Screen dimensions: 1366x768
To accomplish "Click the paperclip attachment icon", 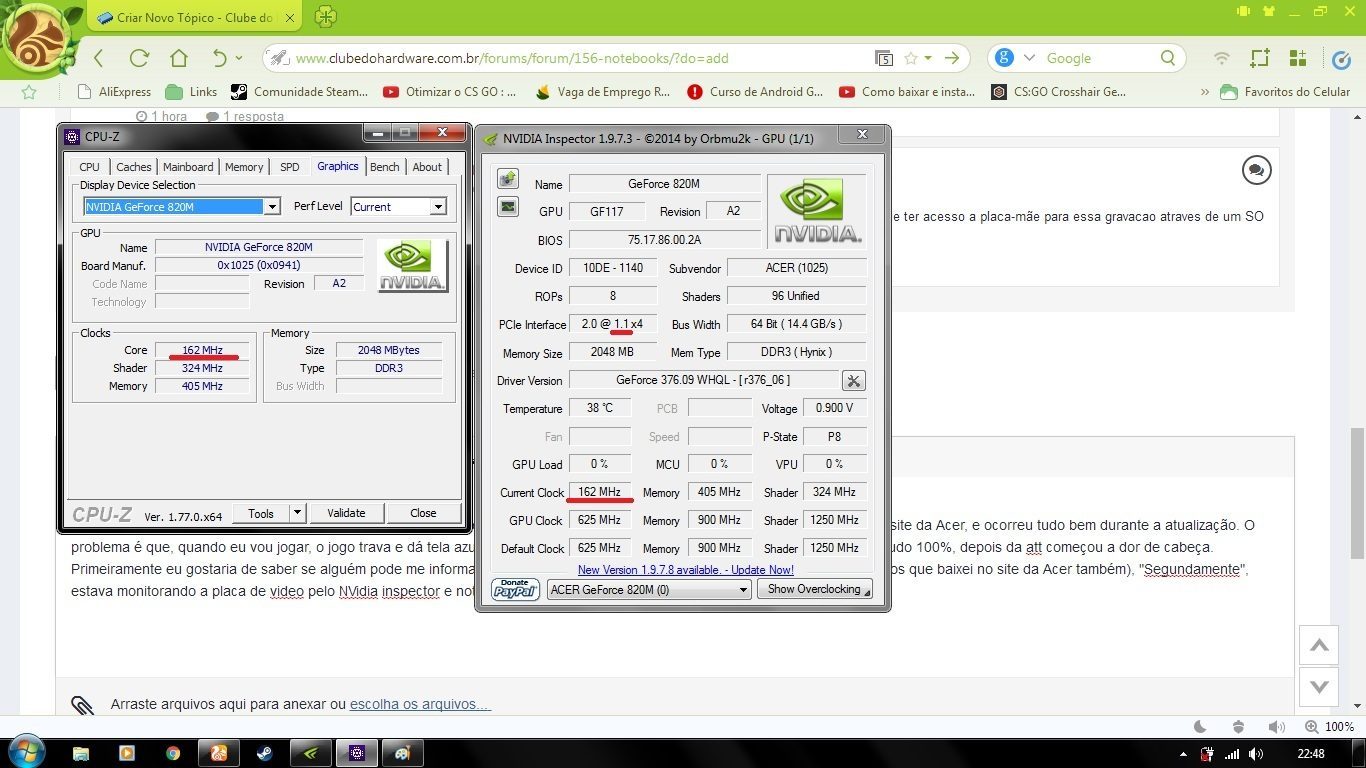I will coord(83,705).
